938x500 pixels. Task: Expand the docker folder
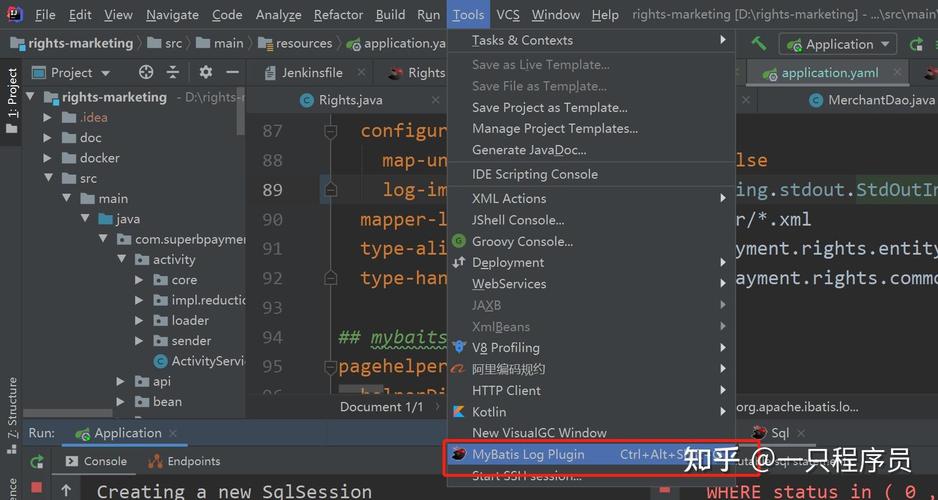[x=47, y=158]
